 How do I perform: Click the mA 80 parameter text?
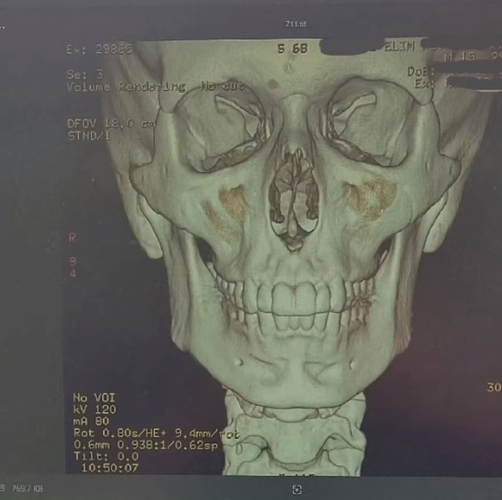point(91,421)
